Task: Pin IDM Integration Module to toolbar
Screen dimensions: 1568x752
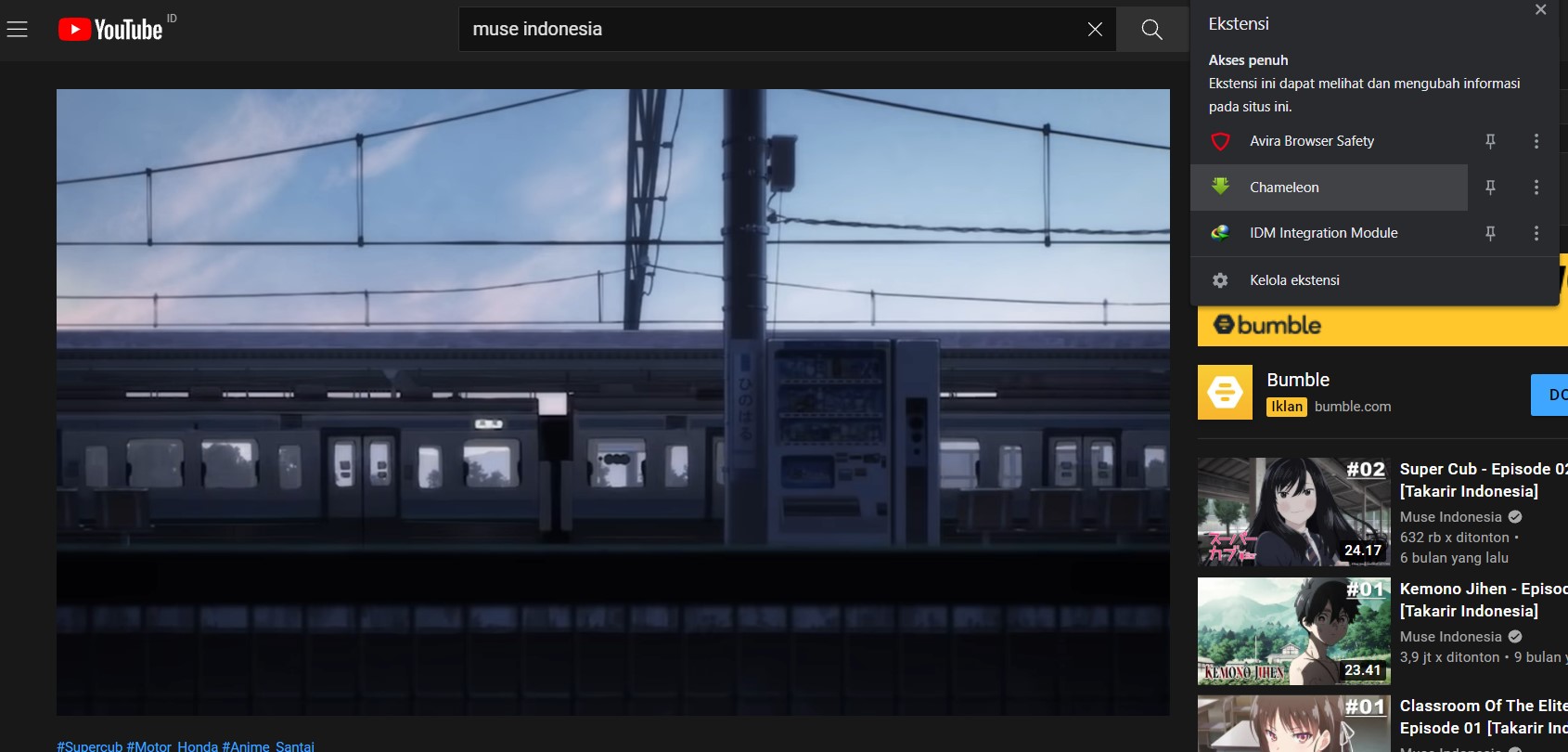Action: pyautogui.click(x=1490, y=233)
